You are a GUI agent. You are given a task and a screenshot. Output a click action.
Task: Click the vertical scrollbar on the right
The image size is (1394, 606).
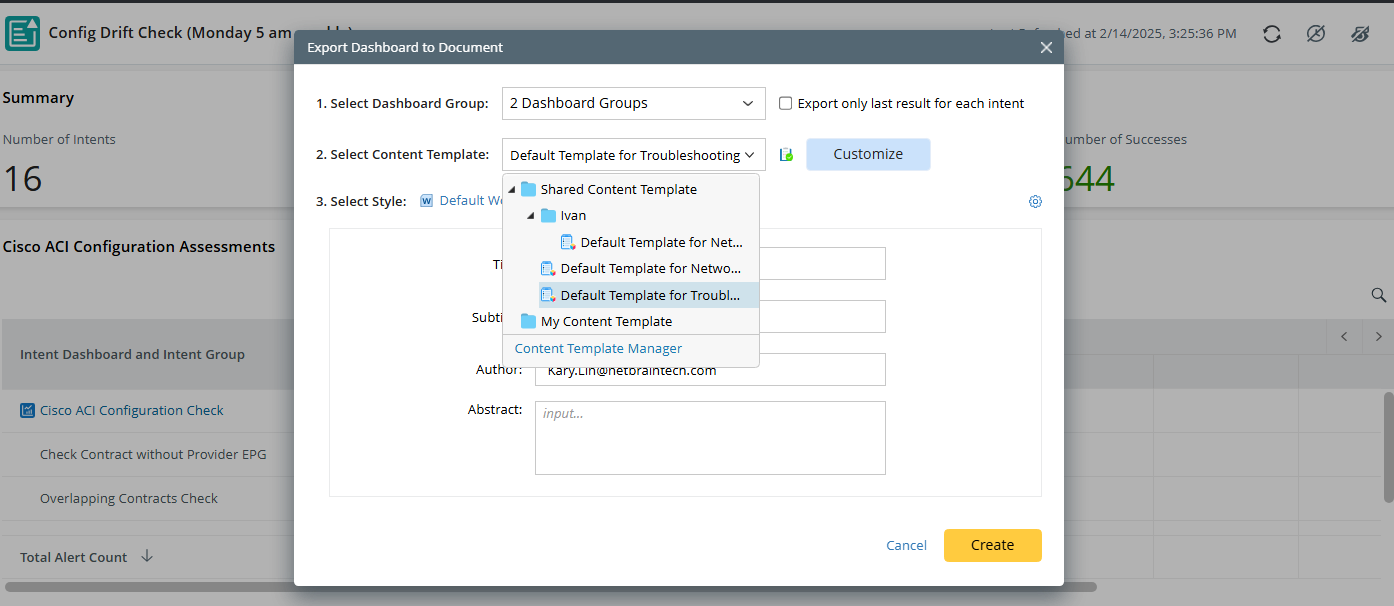(x=1388, y=447)
